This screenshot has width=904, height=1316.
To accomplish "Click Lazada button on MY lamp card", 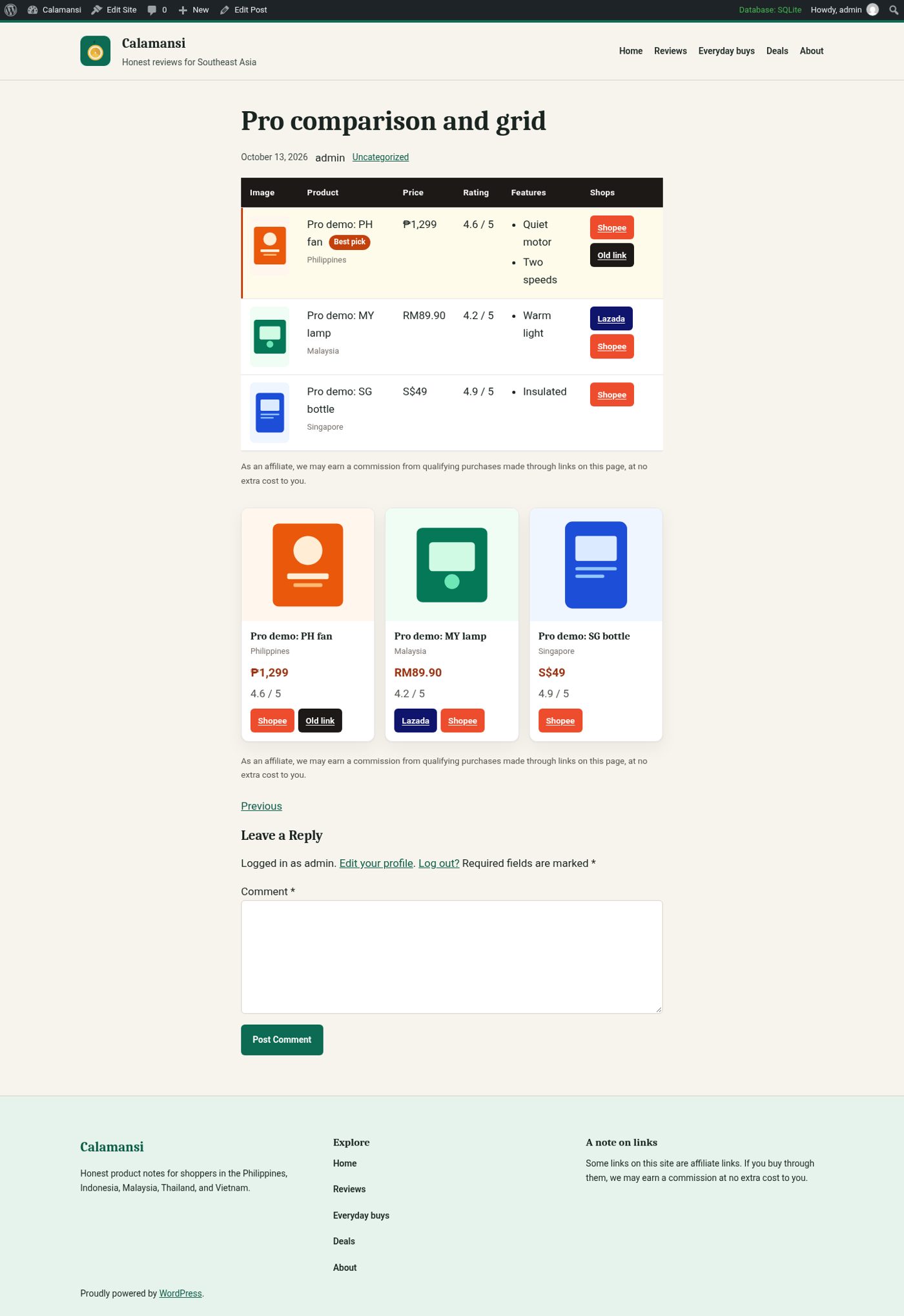I will click(x=415, y=720).
